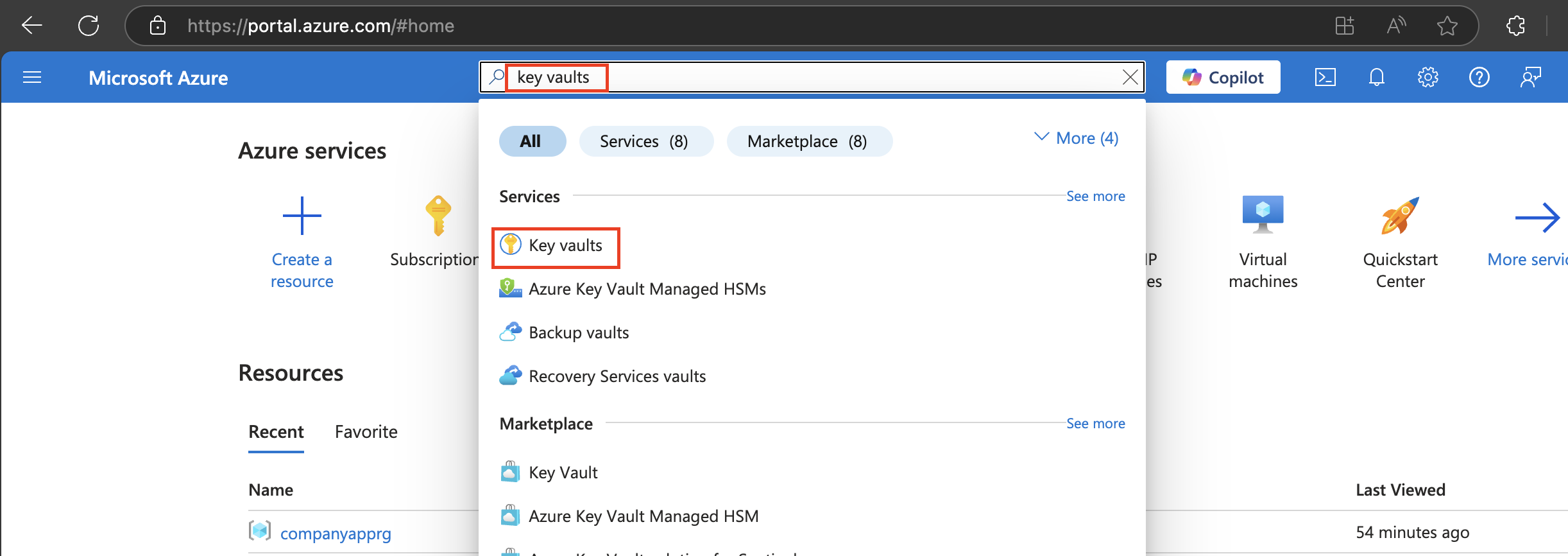Select Key Vault marketplace item
Viewport: 1568px width, 556px height.
[x=549, y=473]
